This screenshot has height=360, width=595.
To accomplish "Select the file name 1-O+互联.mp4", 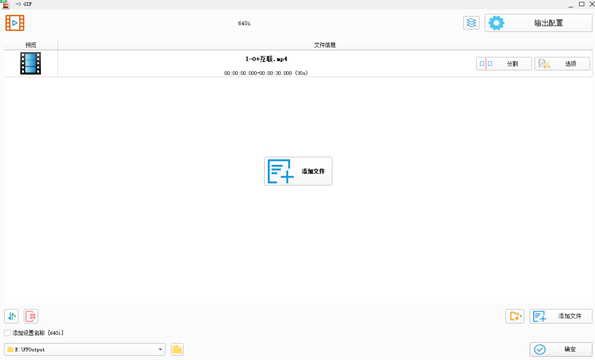I will pyautogui.click(x=266, y=59).
